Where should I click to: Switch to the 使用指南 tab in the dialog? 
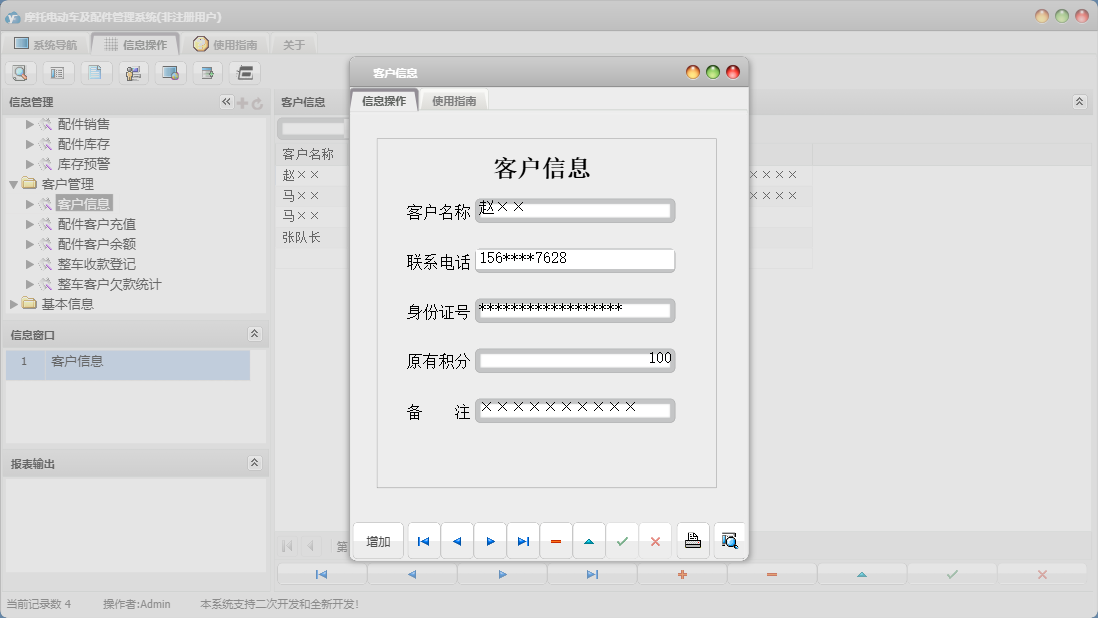pyautogui.click(x=454, y=101)
